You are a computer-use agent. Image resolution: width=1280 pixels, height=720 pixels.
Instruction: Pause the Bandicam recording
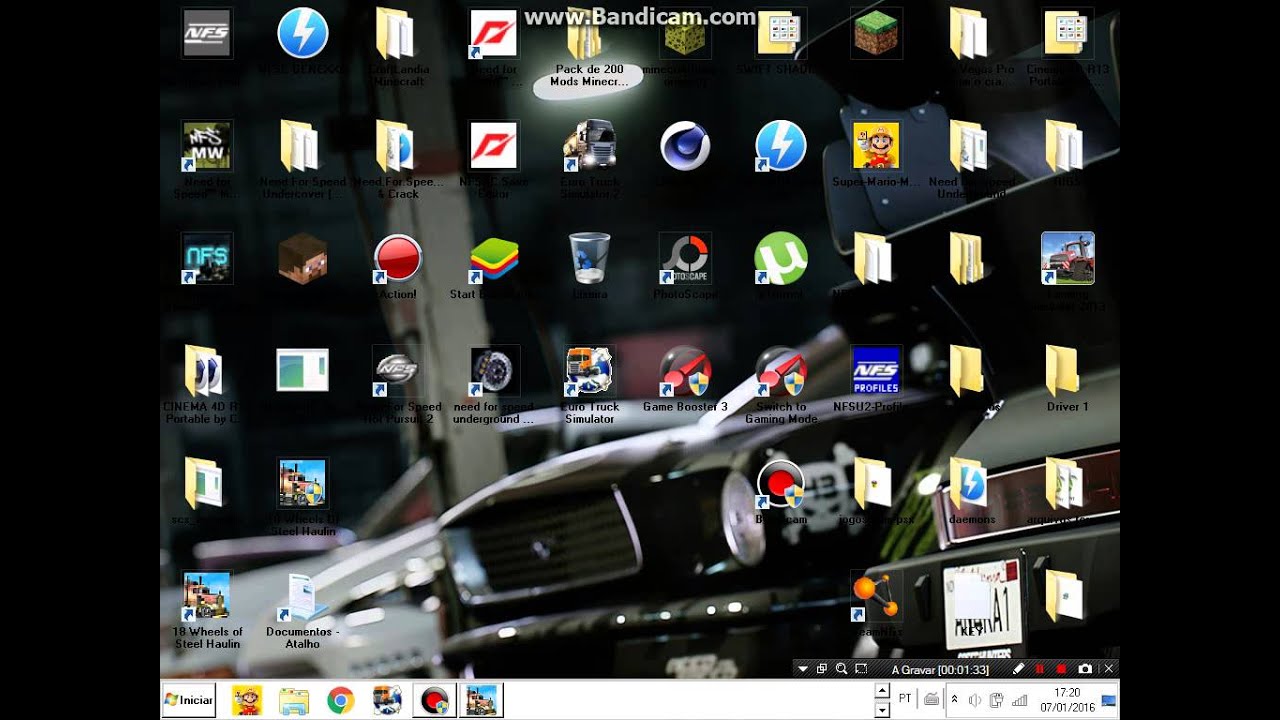pyautogui.click(x=1040, y=669)
